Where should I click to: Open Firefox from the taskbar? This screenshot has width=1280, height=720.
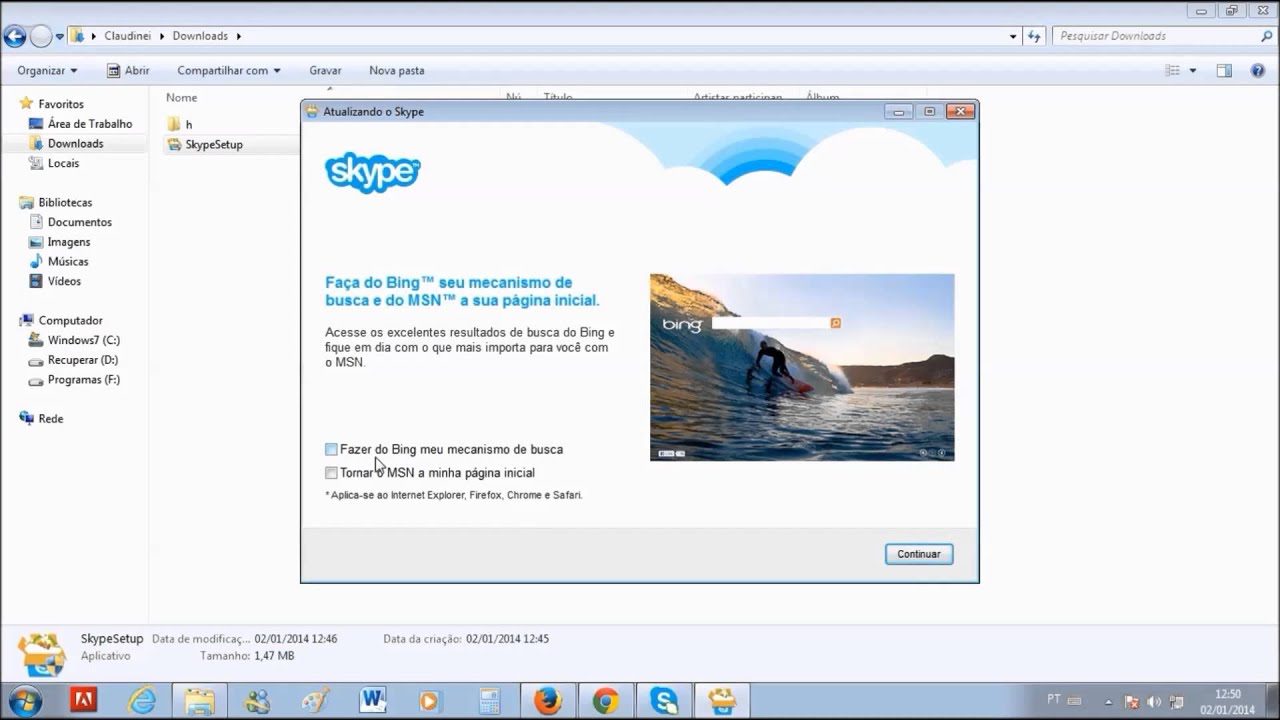tap(547, 701)
